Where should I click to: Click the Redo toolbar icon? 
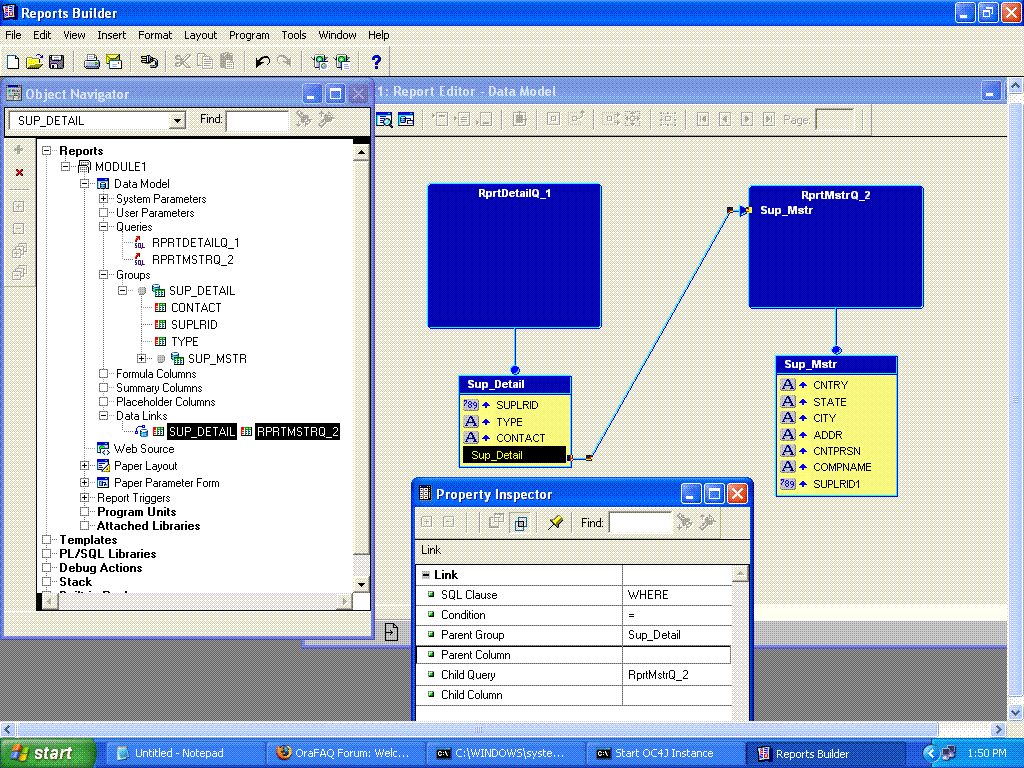284,62
